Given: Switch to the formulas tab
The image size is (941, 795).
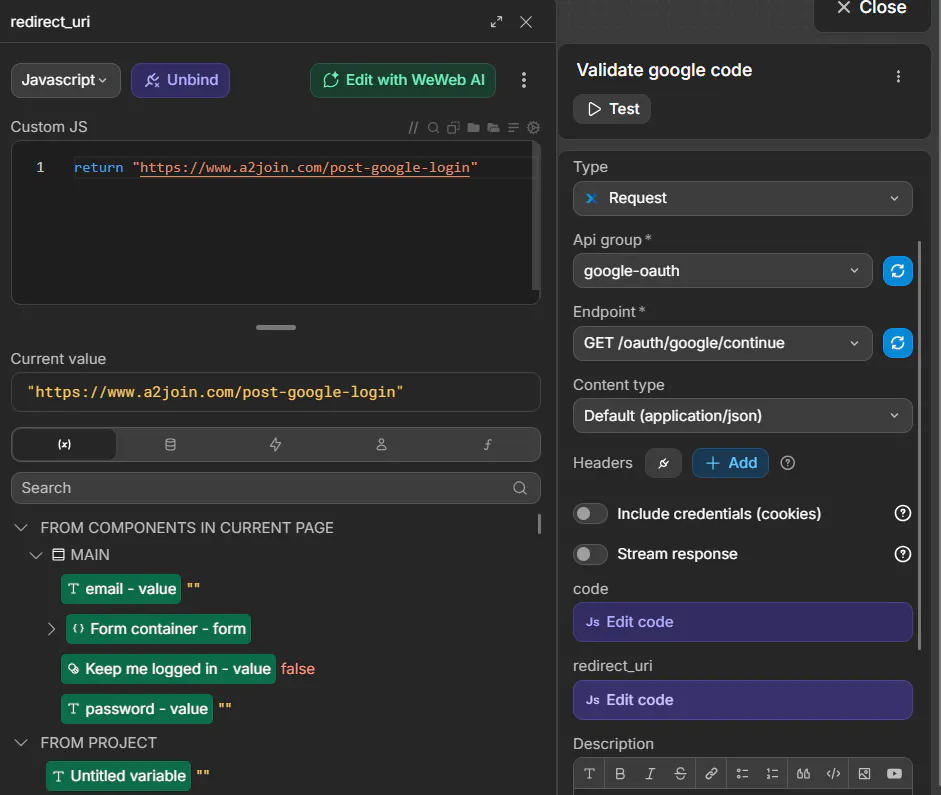Looking at the screenshot, I should (487, 445).
